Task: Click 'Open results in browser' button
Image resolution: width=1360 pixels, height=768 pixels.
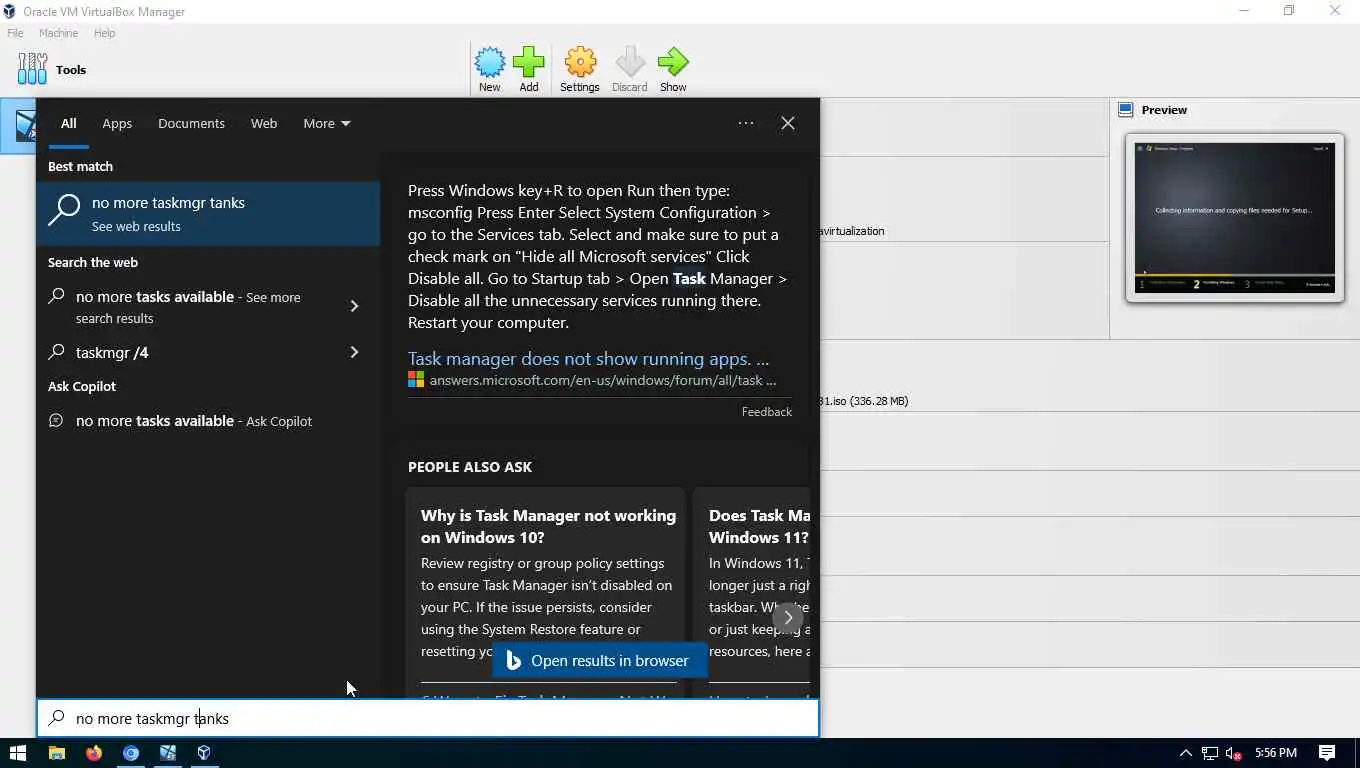Action: [x=598, y=661]
